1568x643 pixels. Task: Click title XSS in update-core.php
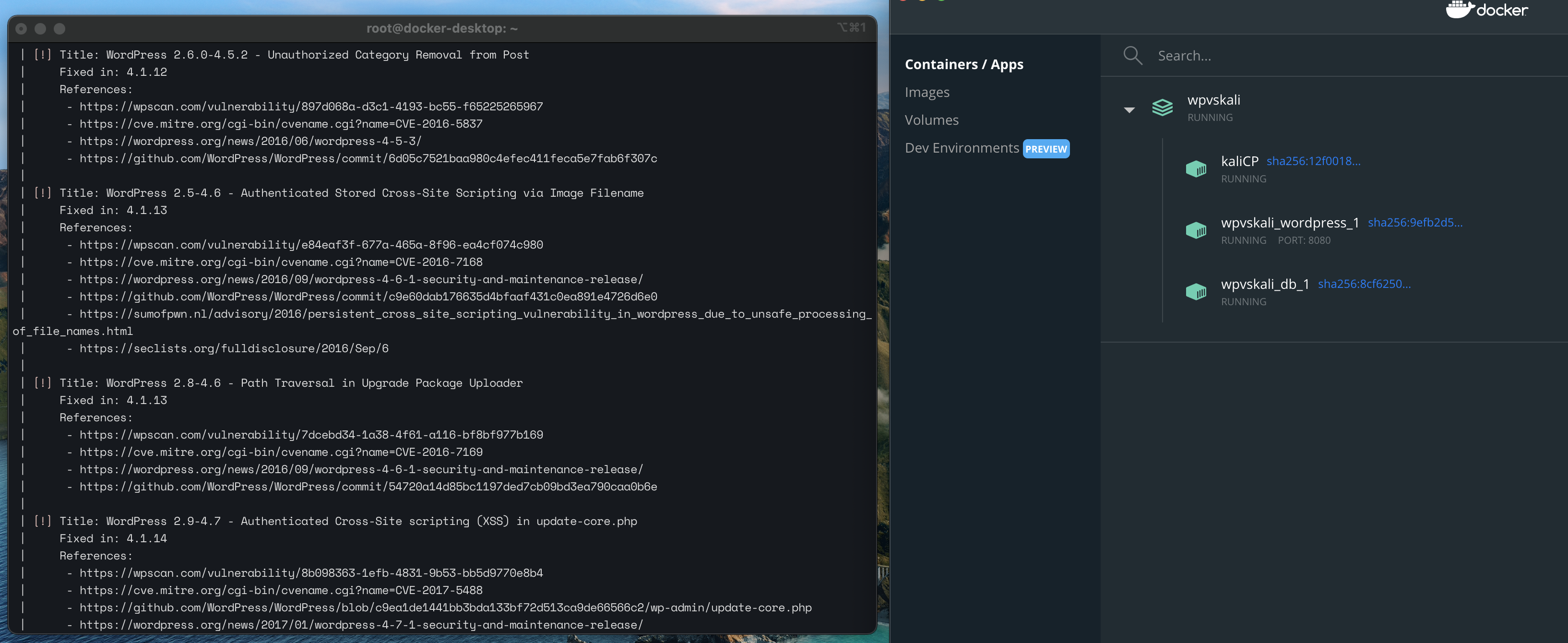pyautogui.click(x=439, y=521)
